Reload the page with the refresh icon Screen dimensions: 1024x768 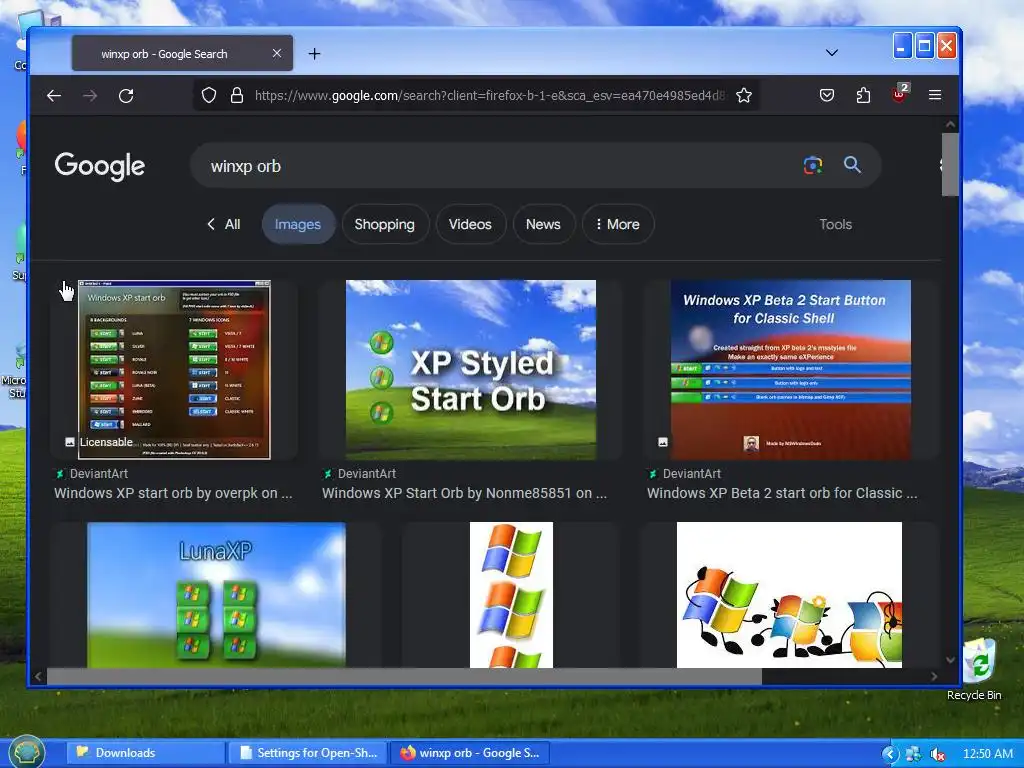[x=126, y=96]
